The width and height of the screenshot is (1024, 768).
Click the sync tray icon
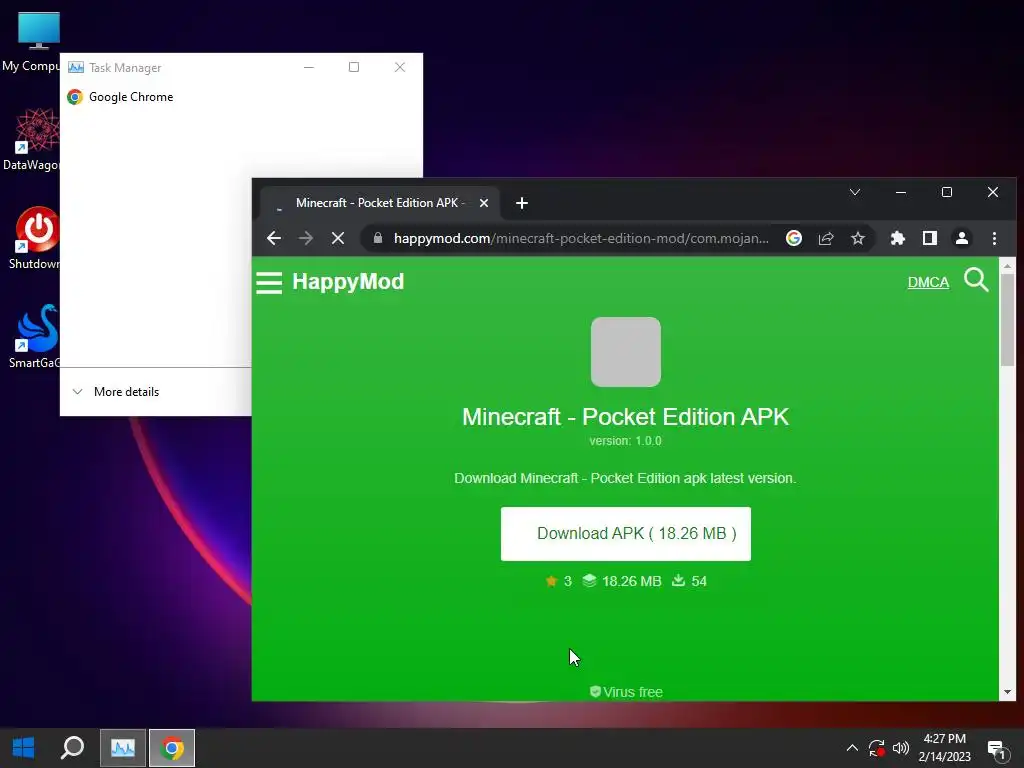876,748
